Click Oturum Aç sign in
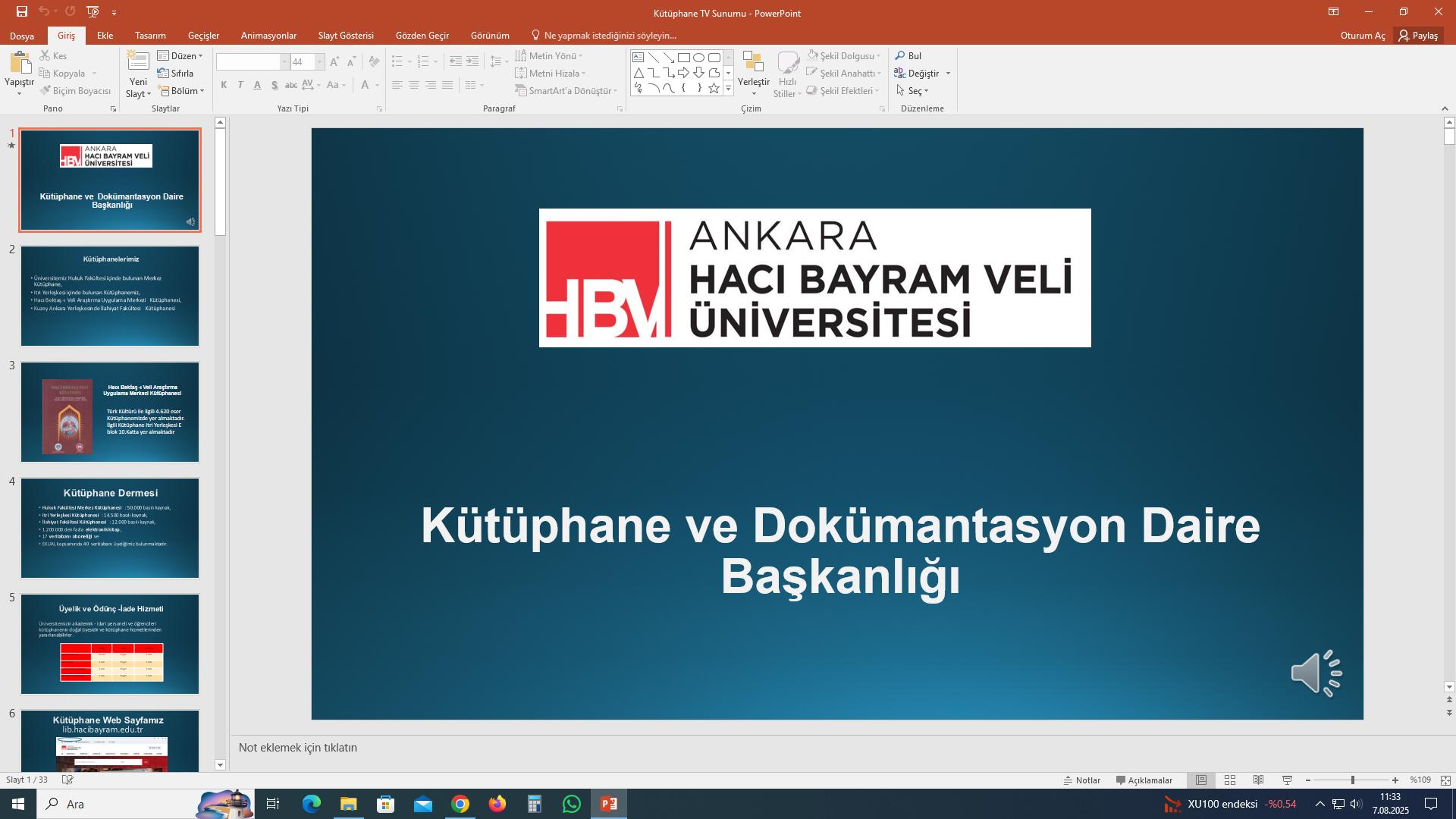1456x819 pixels. click(x=1362, y=36)
